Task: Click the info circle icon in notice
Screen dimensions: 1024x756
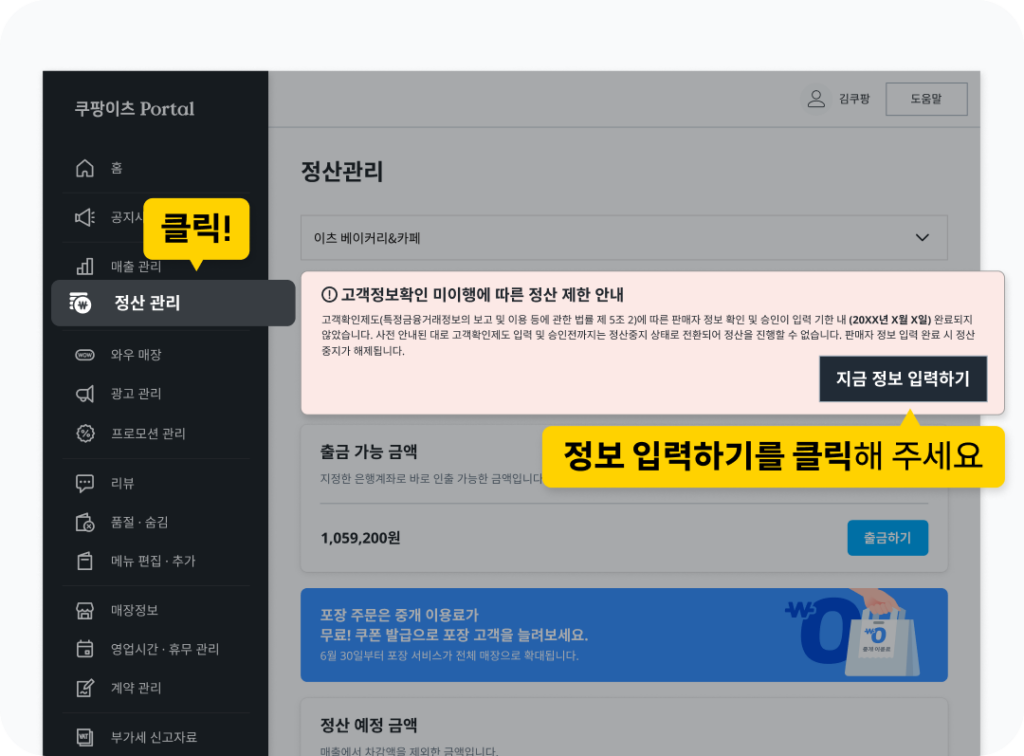Action: click(329, 295)
